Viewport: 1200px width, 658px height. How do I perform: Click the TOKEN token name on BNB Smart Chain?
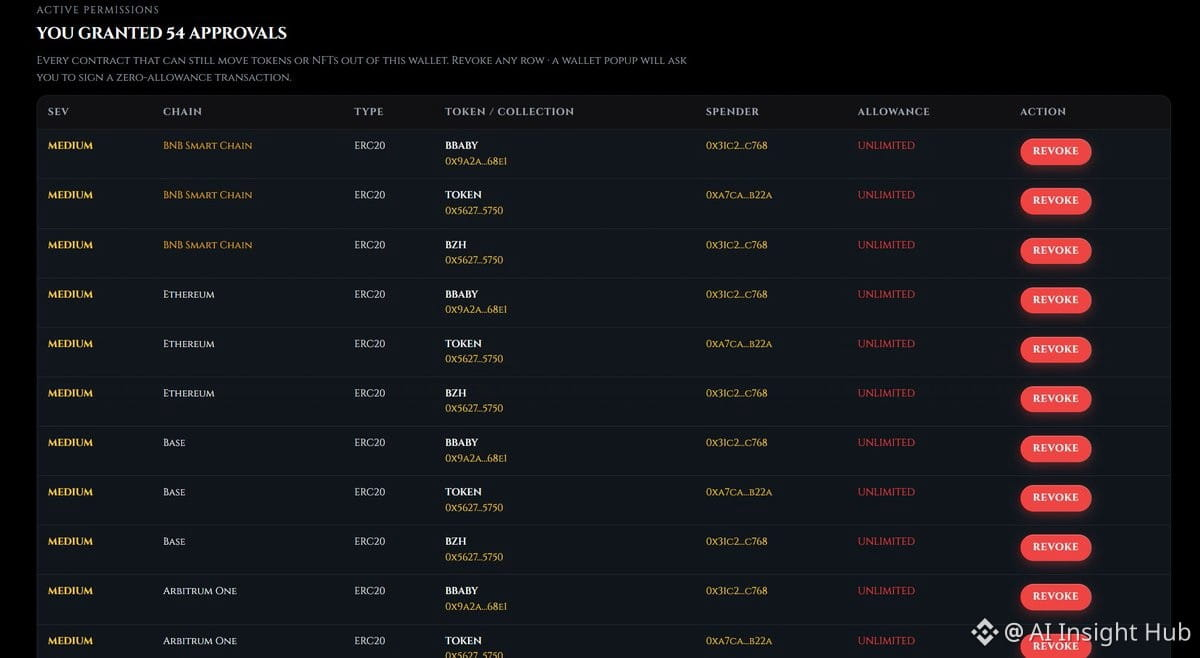pyautogui.click(x=463, y=195)
